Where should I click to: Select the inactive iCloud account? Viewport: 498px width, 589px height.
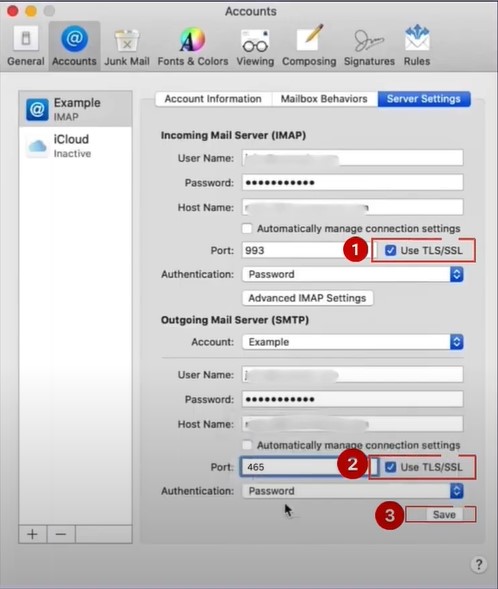pos(75,146)
